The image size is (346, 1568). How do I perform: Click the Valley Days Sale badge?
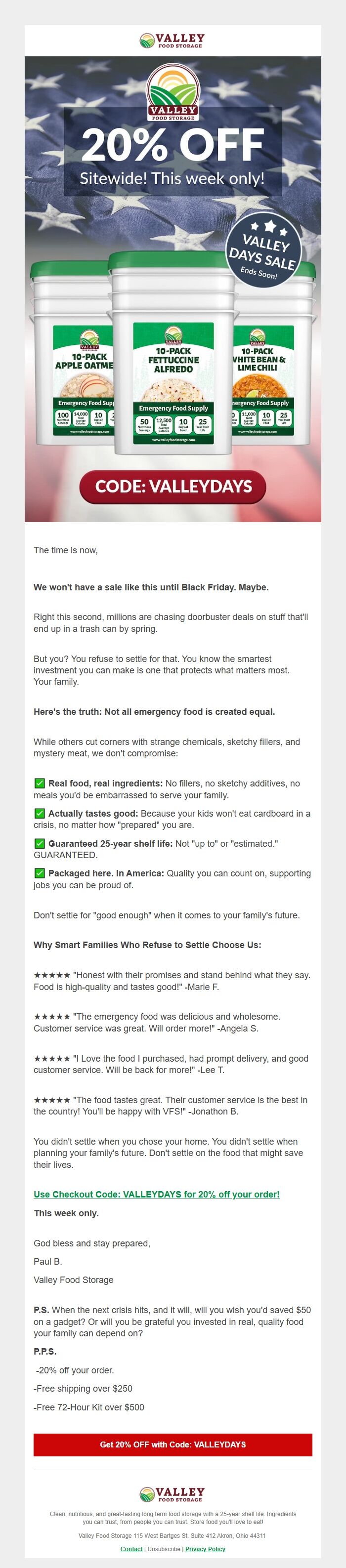(262, 251)
